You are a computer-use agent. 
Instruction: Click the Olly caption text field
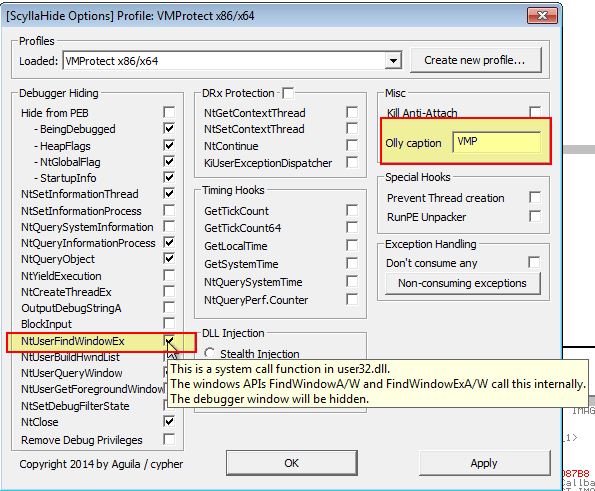point(496,142)
